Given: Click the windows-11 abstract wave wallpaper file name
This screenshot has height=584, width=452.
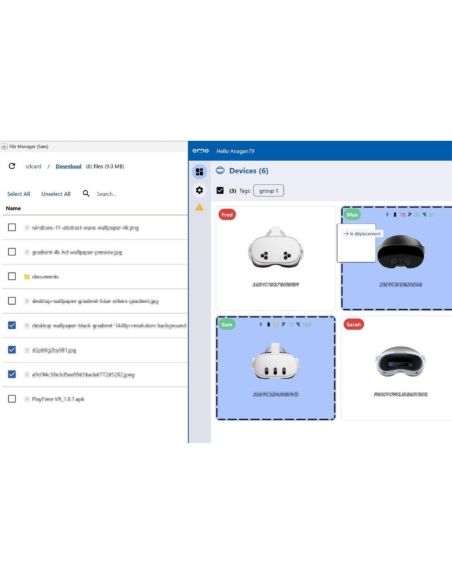Looking at the screenshot, I should point(85,228).
